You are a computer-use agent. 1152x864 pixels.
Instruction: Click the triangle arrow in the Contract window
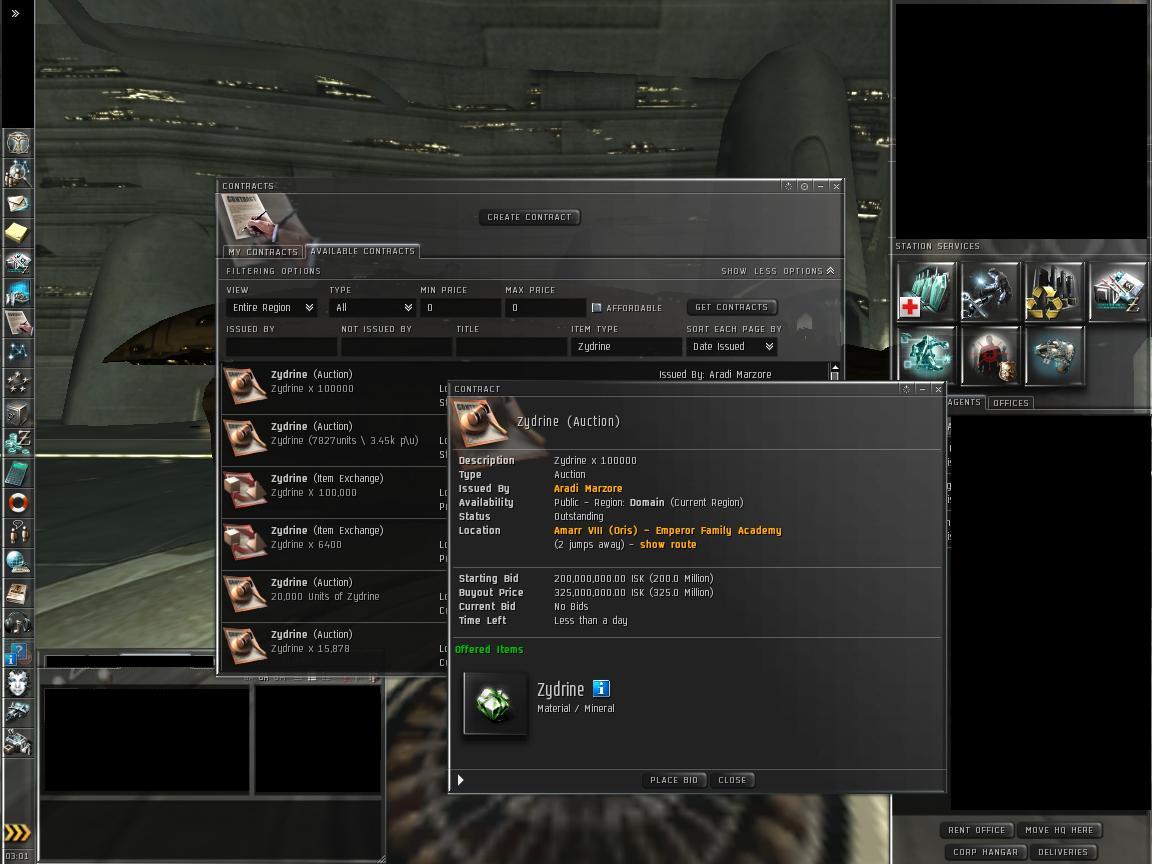pyautogui.click(x=461, y=780)
